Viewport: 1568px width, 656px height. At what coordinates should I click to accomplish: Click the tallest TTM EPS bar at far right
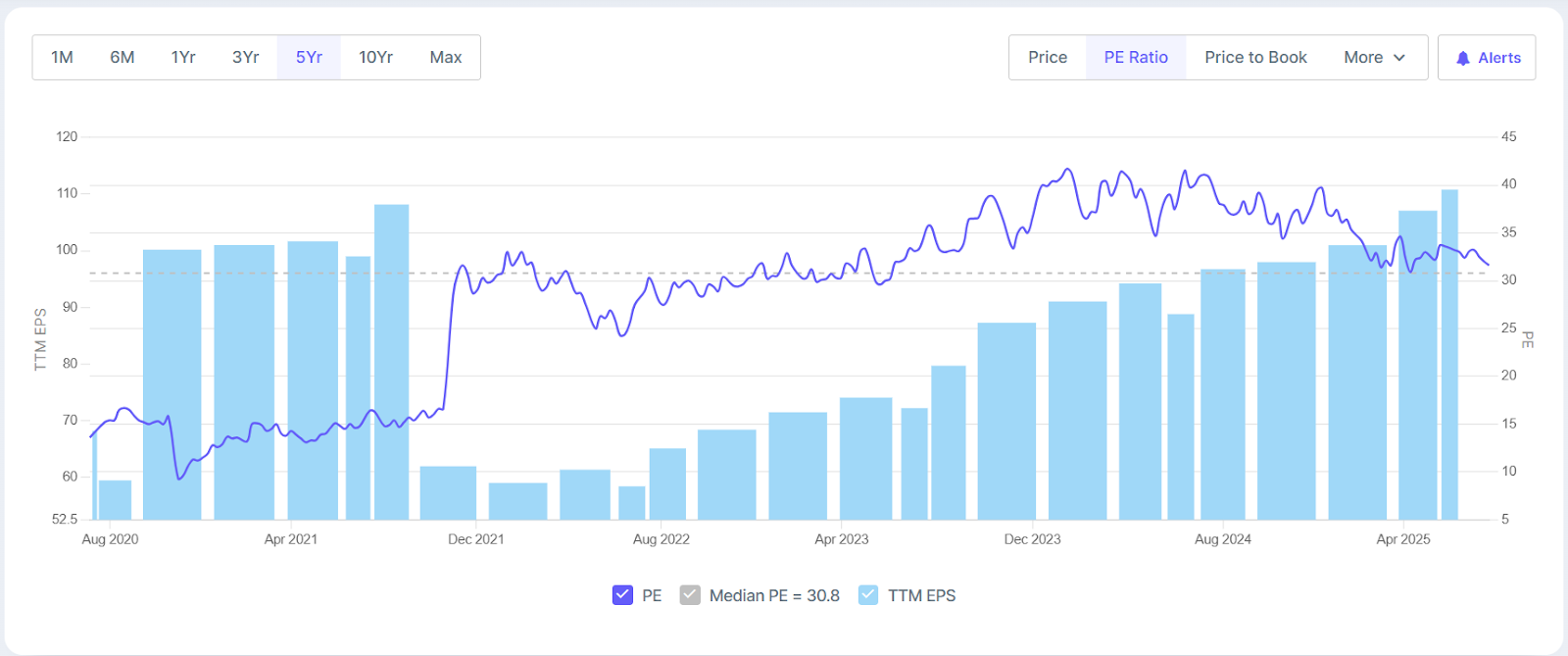click(1449, 353)
